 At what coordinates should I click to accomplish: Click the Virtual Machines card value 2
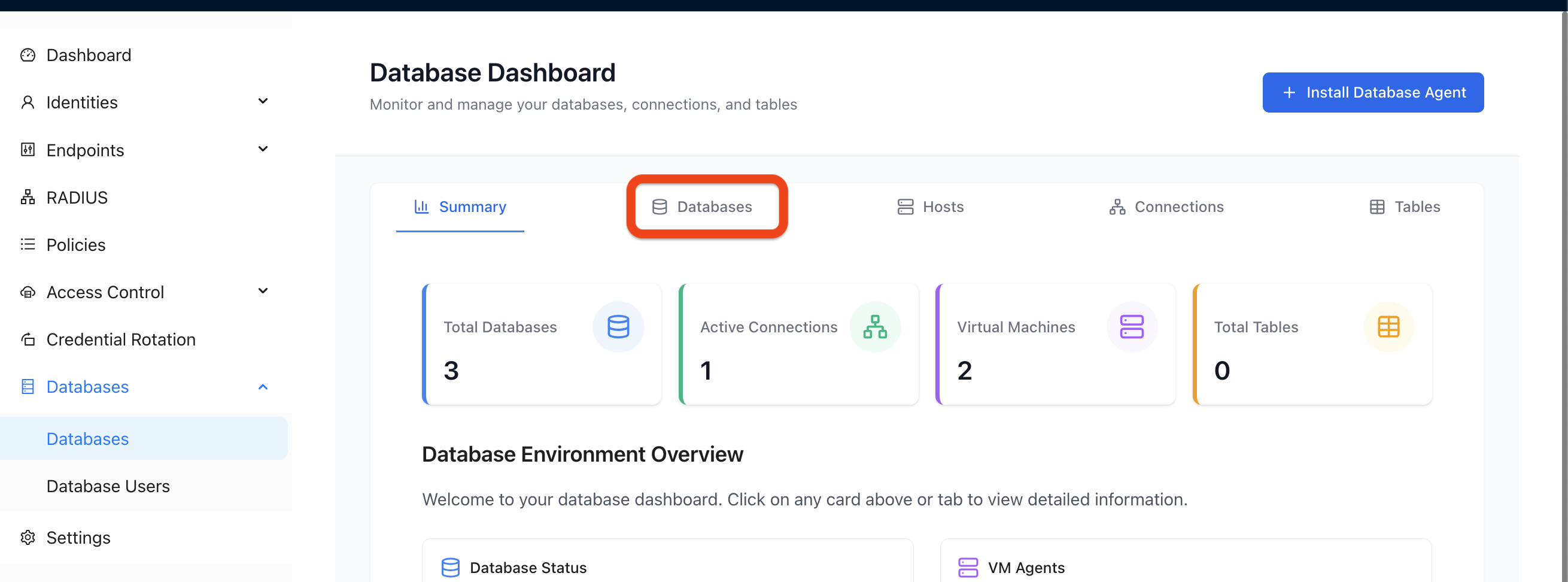[x=964, y=371]
